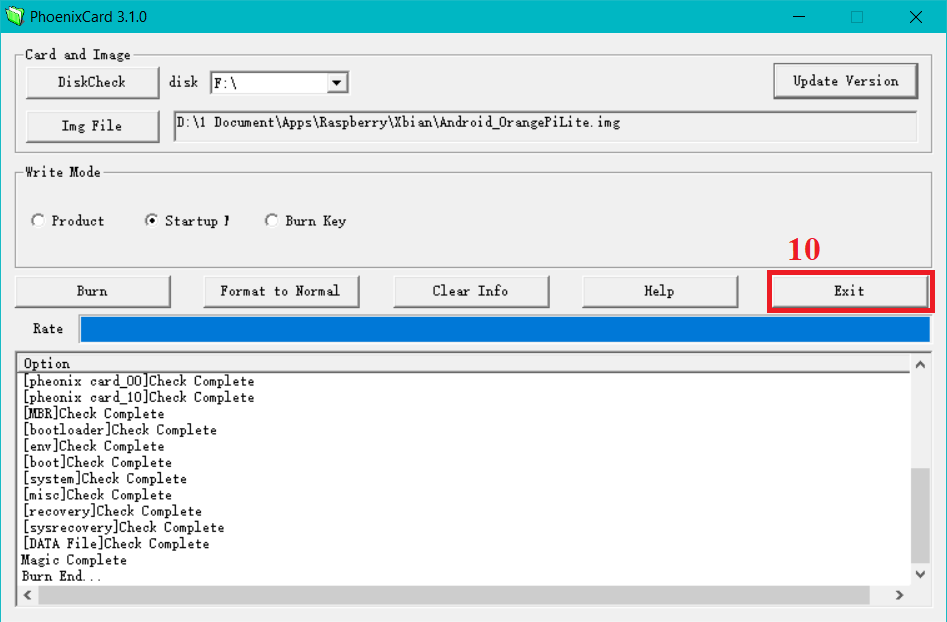This screenshot has width=947, height=622.
Task: Select the Burn Key write mode
Action: tap(306, 221)
